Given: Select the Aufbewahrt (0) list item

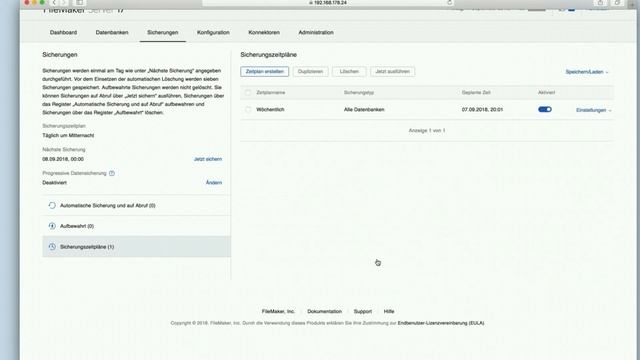Looking at the screenshot, I should 136,226.
